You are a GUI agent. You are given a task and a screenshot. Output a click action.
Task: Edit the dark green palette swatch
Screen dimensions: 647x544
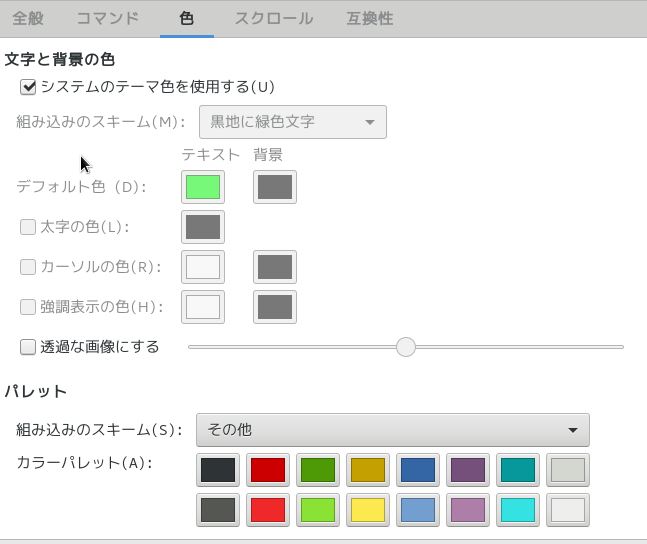tap(318, 470)
